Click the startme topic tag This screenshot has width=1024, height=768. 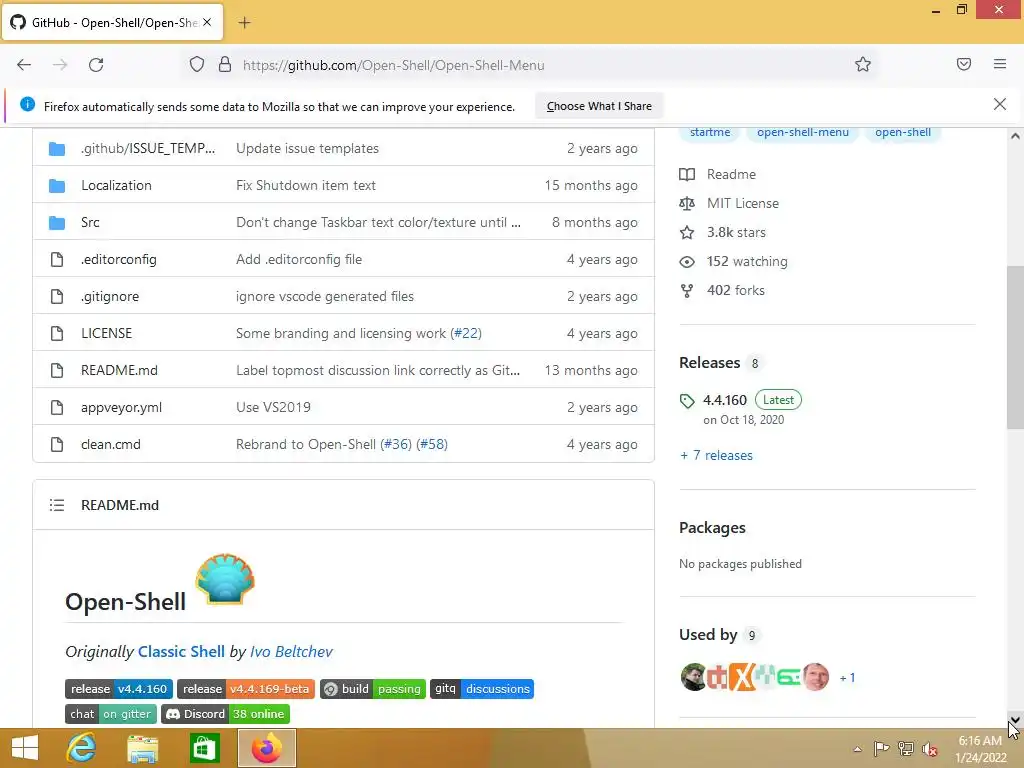coord(710,133)
